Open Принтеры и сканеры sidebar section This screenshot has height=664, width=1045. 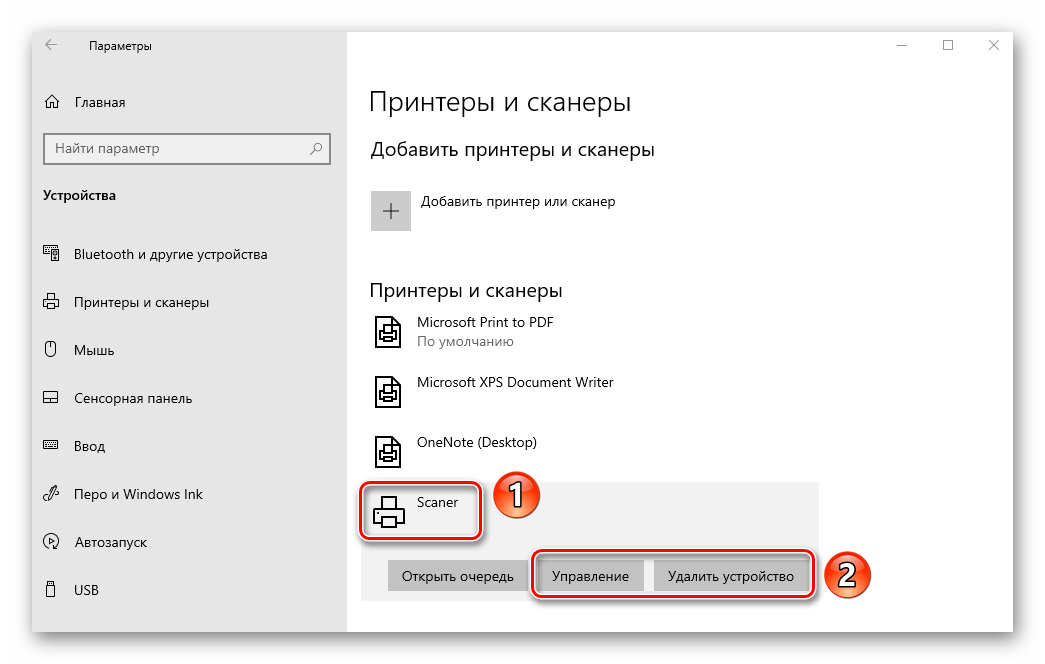(141, 302)
